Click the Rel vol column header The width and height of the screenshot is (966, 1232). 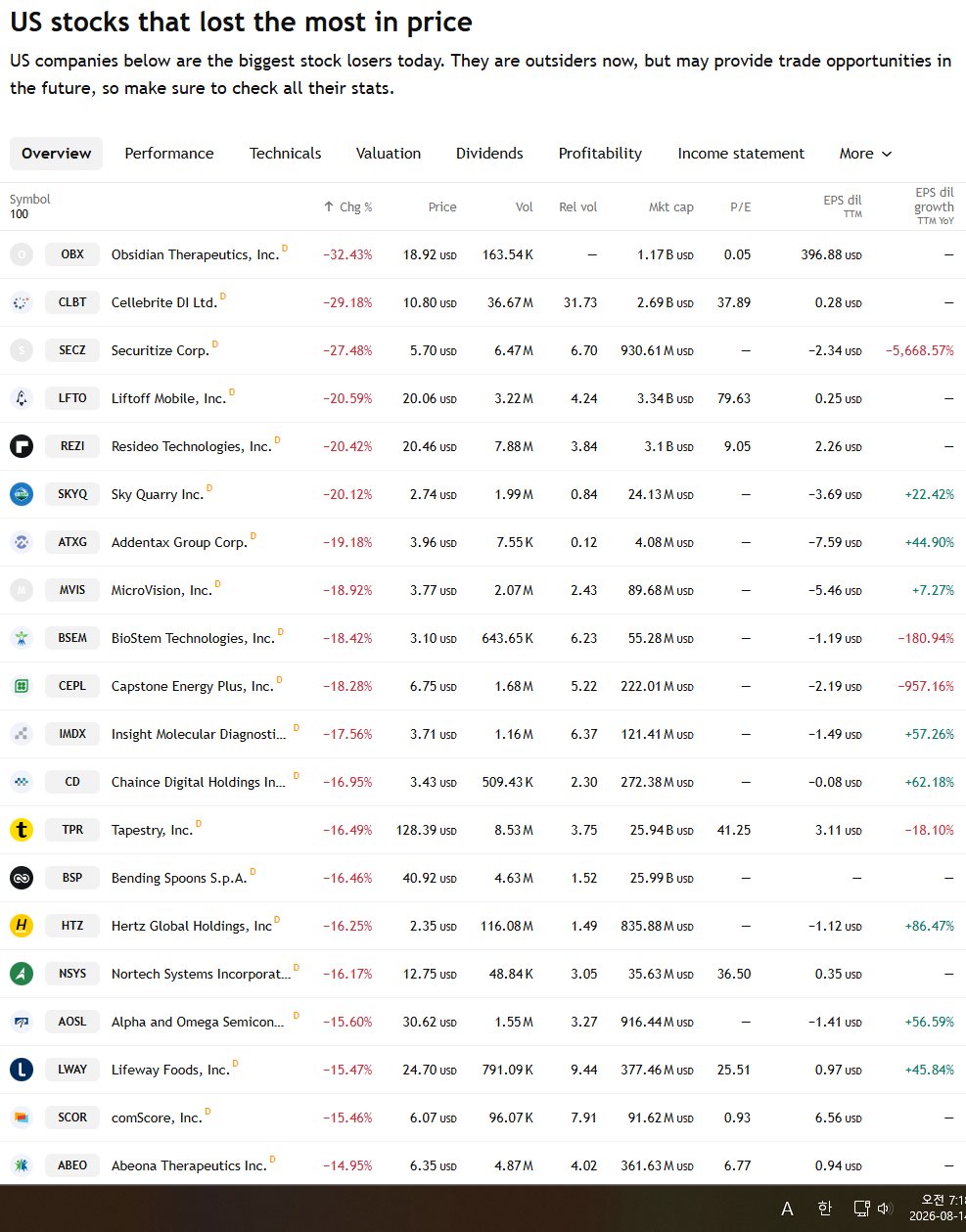click(x=577, y=207)
